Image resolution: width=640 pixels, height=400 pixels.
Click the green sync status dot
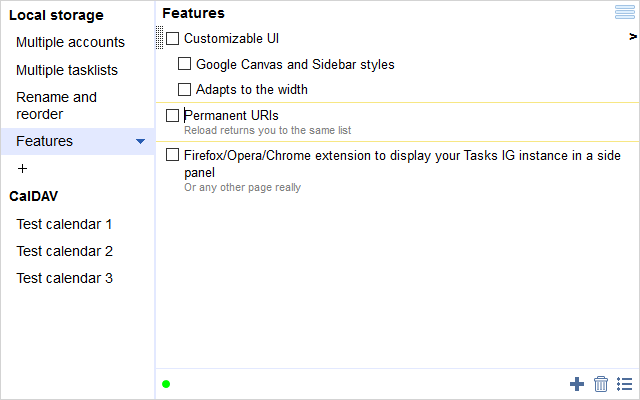166,384
